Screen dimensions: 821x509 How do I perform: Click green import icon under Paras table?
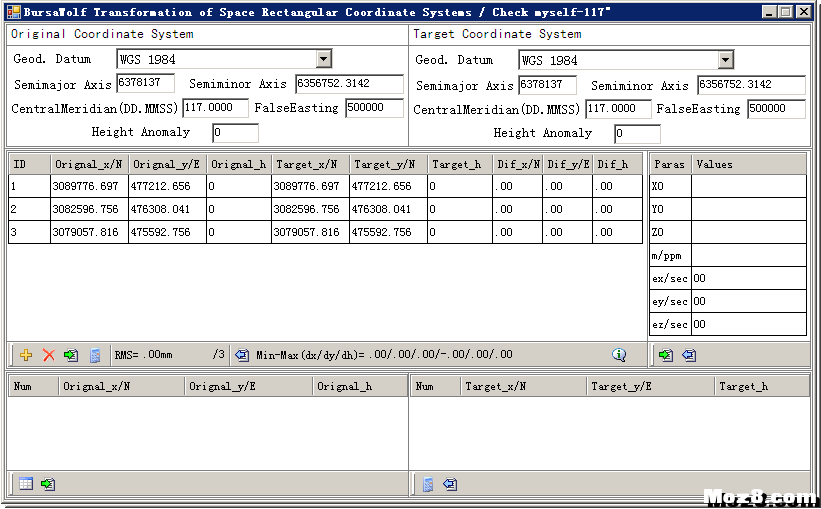click(666, 355)
